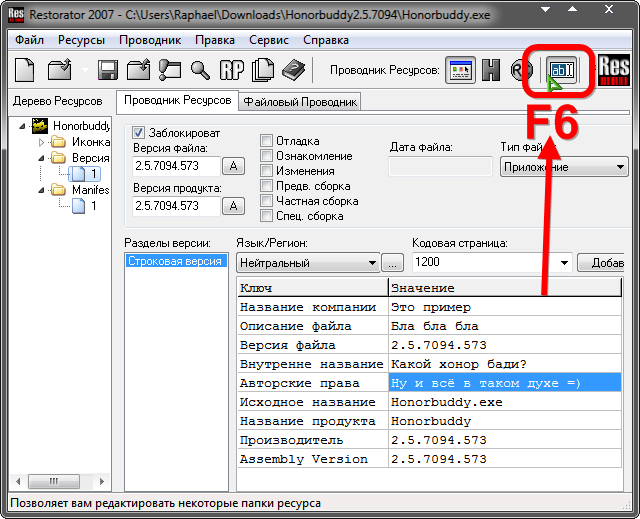Screen dimensions: 640x519
Task: Click the A button beside Версия продукта
Action: (233, 206)
